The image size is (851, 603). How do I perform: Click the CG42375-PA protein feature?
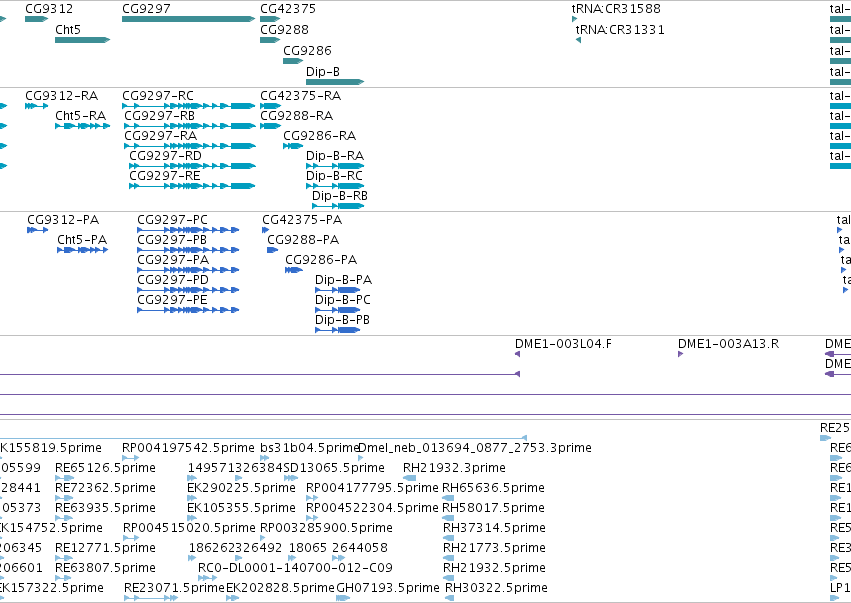265,230
